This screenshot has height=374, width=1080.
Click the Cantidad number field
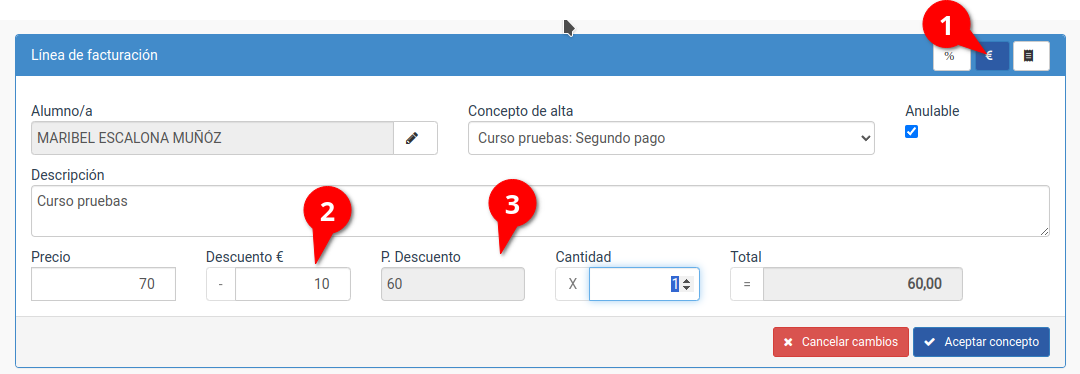coord(644,284)
